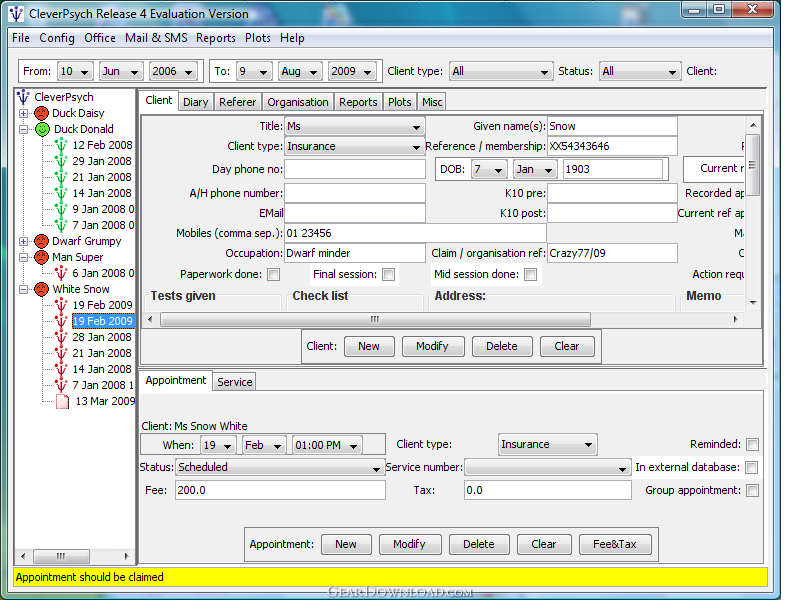Viewport: 800px width, 600px height.
Task: Open the Reports menu in menu bar
Action: (216, 38)
